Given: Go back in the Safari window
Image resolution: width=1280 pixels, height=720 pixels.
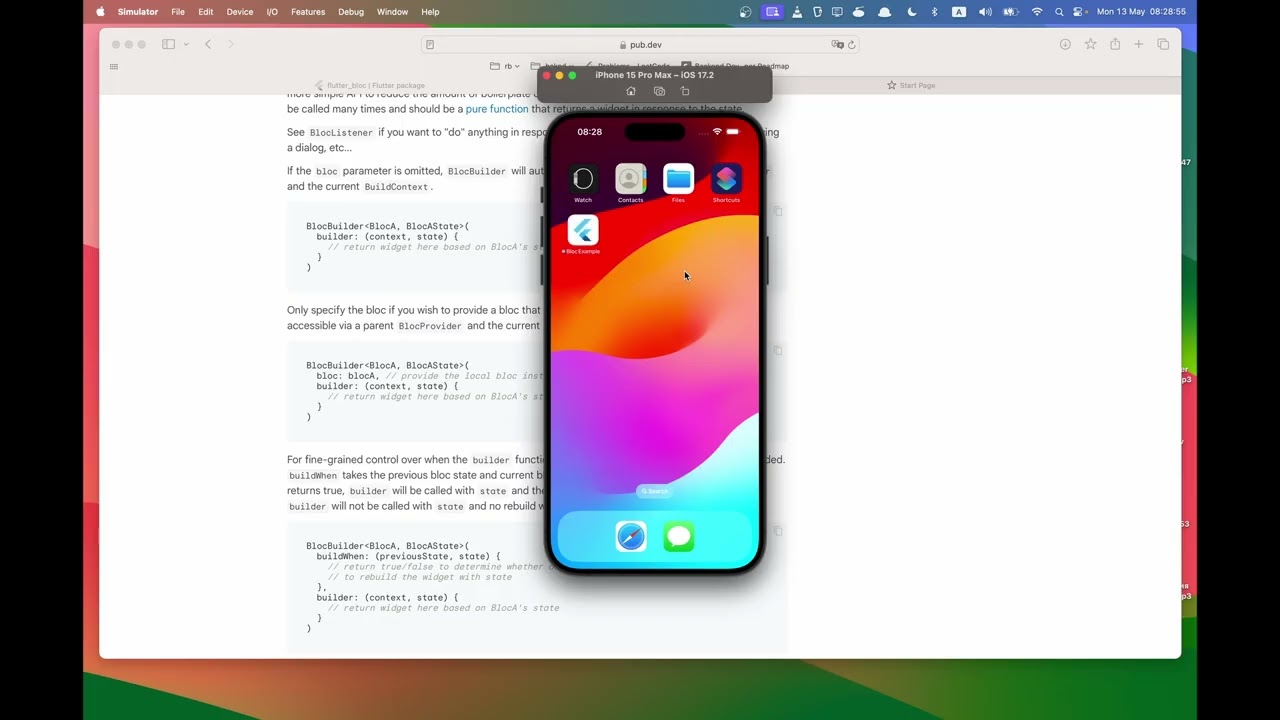Looking at the screenshot, I should (208, 44).
